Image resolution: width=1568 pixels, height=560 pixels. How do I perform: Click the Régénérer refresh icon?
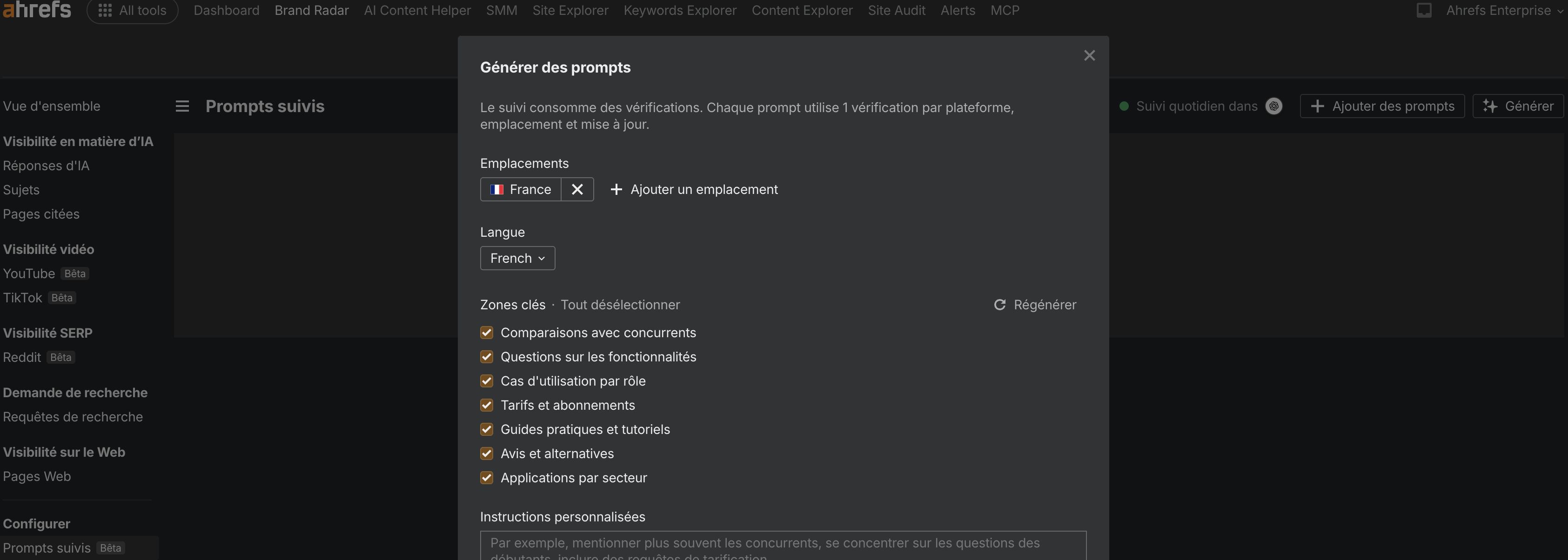(x=999, y=304)
